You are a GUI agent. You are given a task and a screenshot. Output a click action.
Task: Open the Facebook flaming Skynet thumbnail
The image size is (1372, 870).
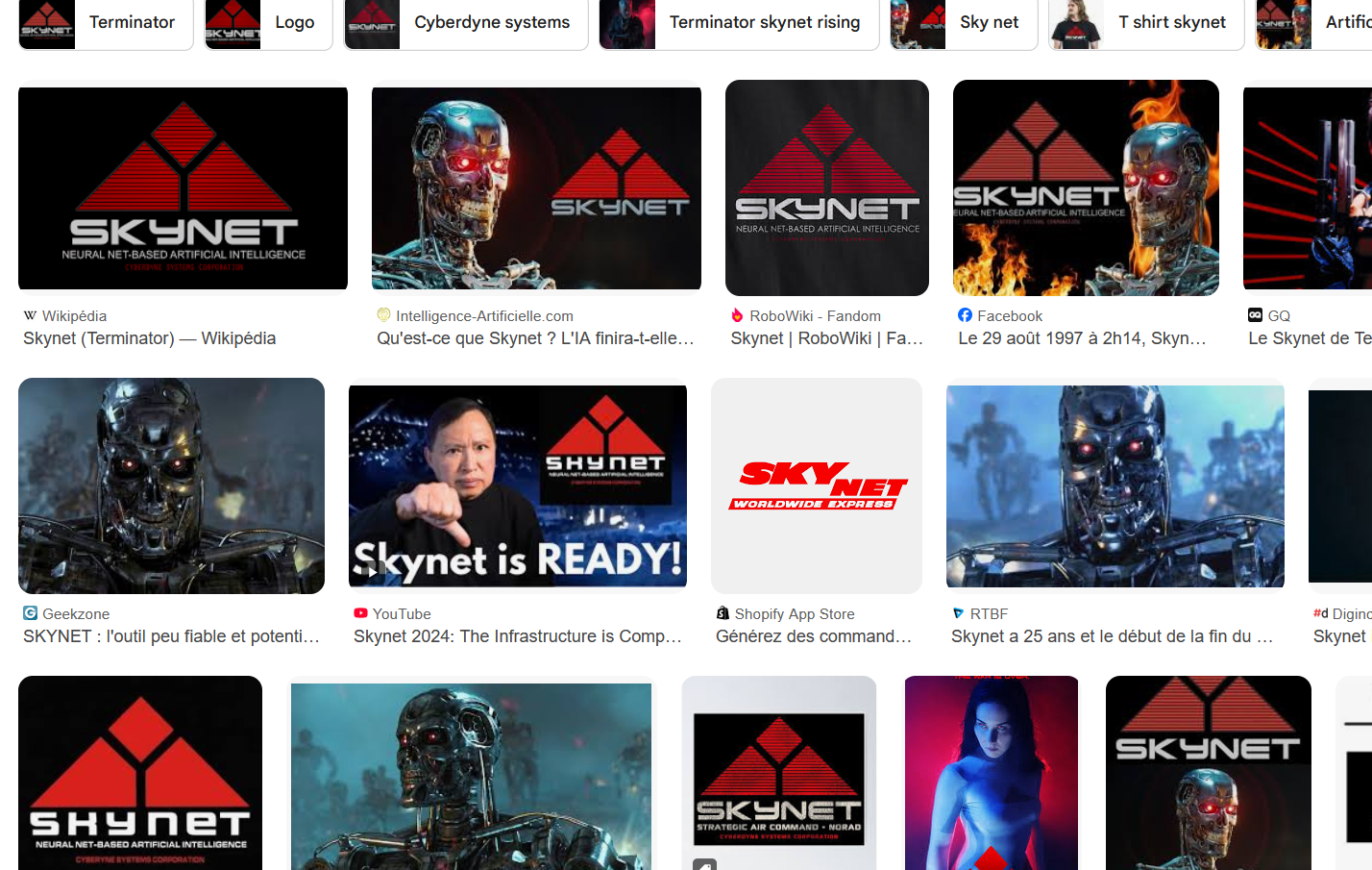(x=1086, y=187)
